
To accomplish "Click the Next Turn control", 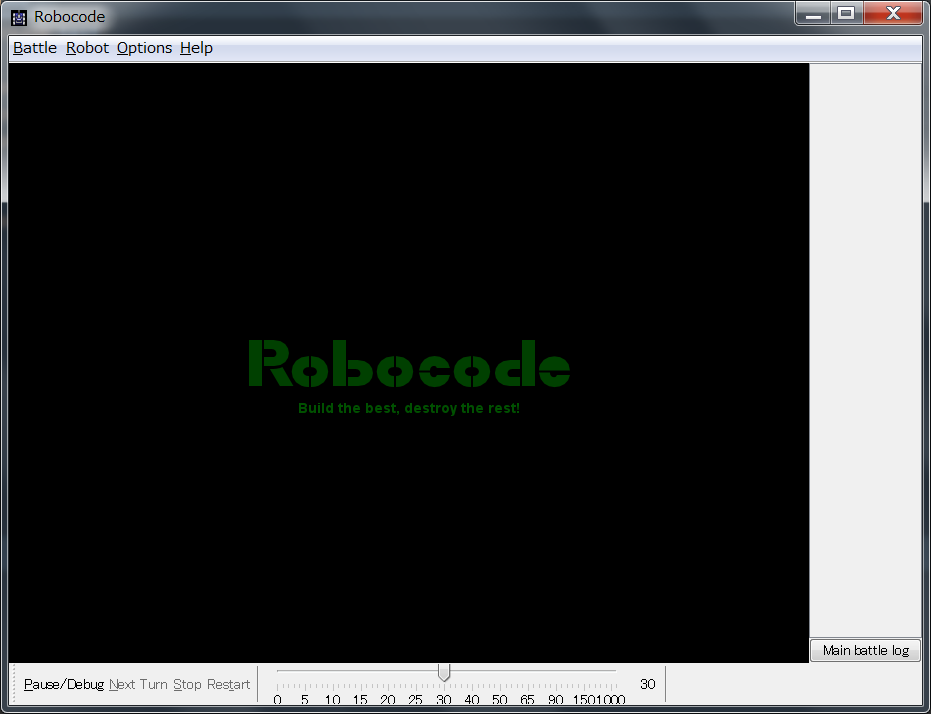I will pos(139,684).
